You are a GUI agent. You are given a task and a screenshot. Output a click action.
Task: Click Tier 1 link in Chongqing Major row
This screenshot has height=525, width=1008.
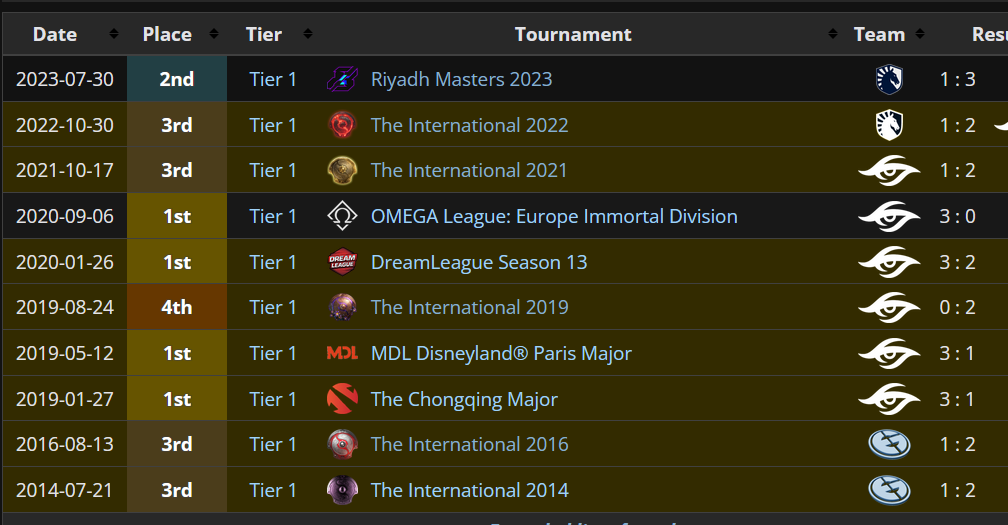tap(273, 399)
